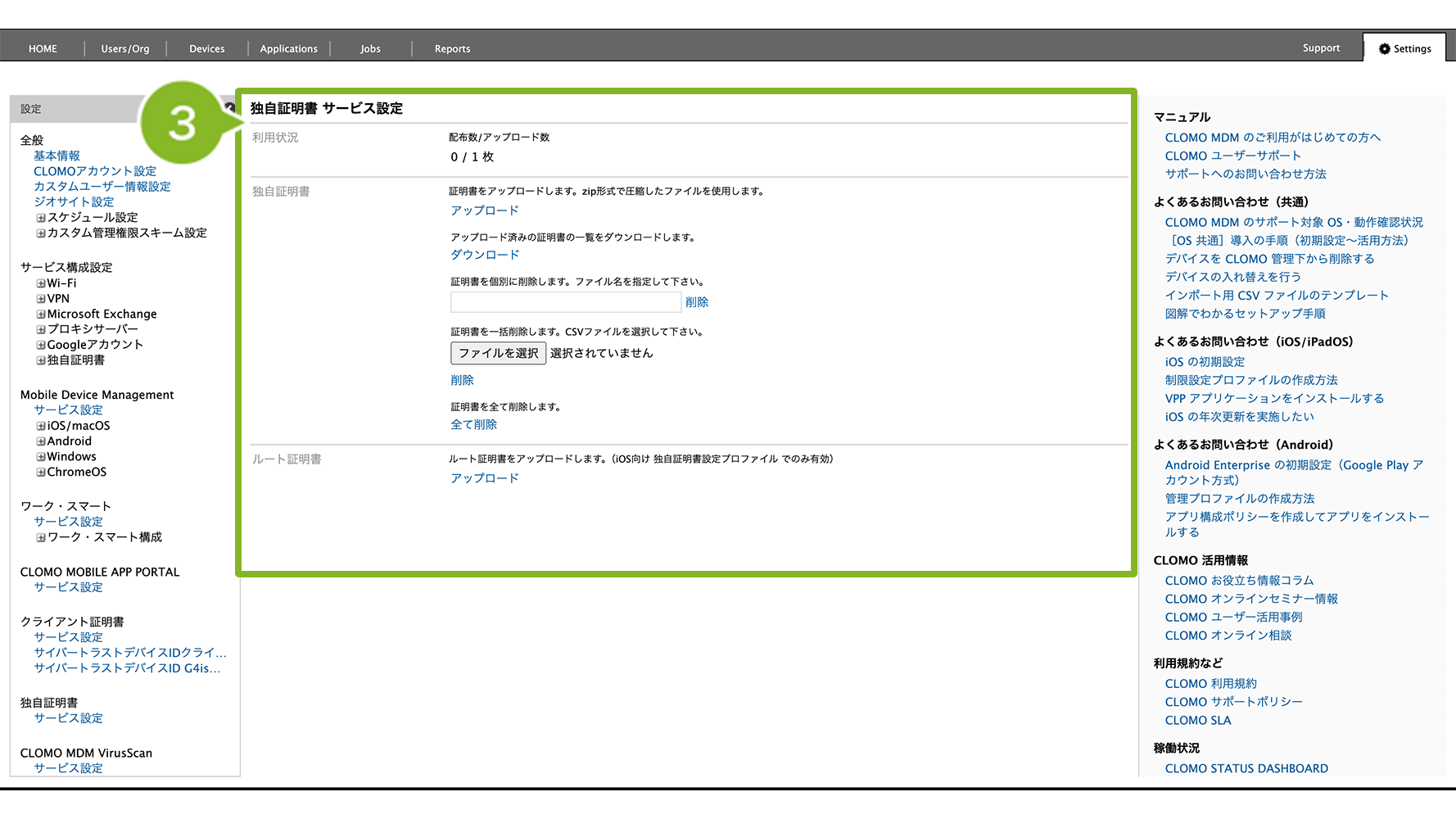Open the Settings gear tab
Viewport: 1456px width, 819px height.
pyautogui.click(x=1404, y=48)
